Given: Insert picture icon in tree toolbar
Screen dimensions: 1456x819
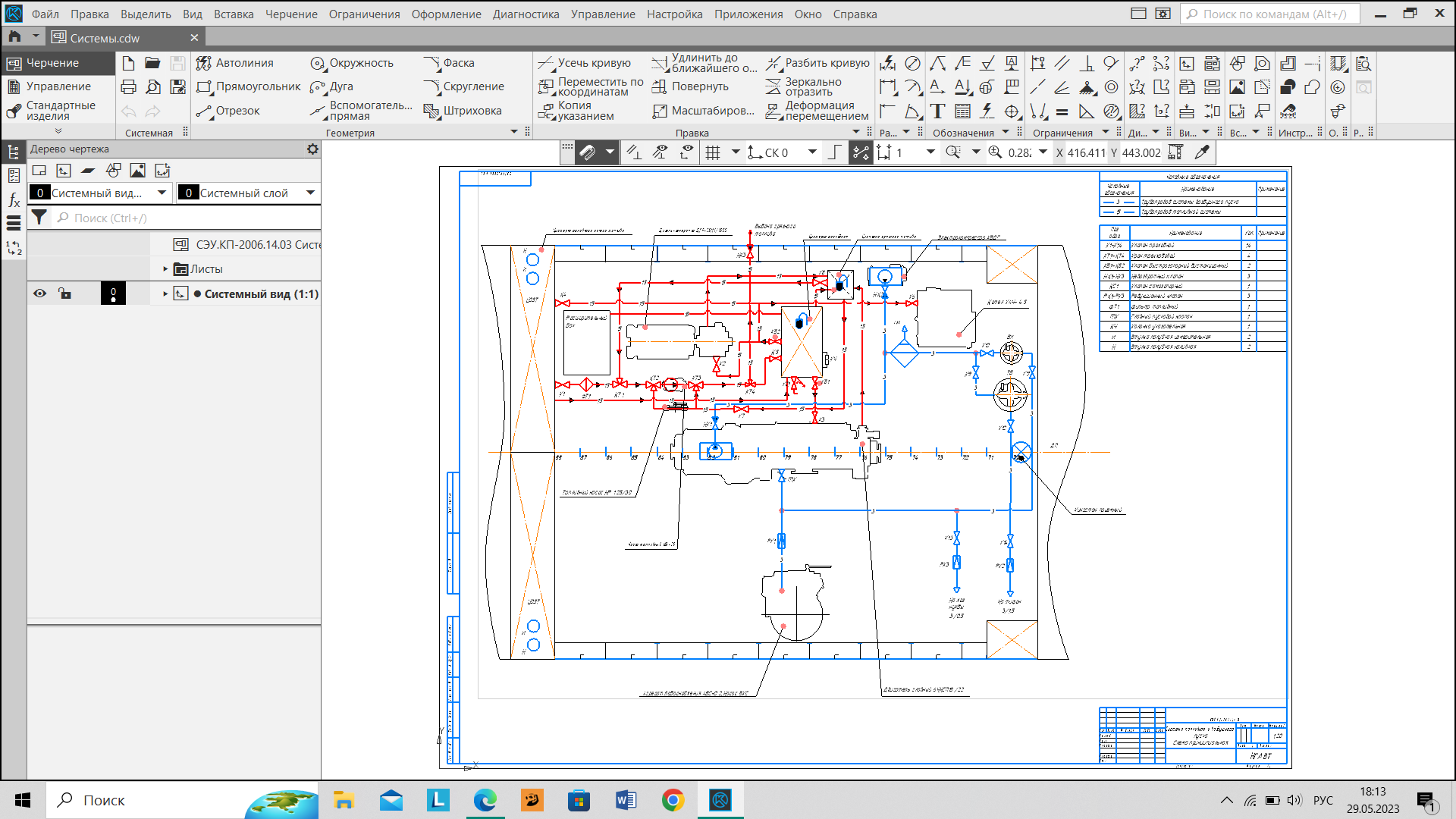Looking at the screenshot, I should (137, 171).
